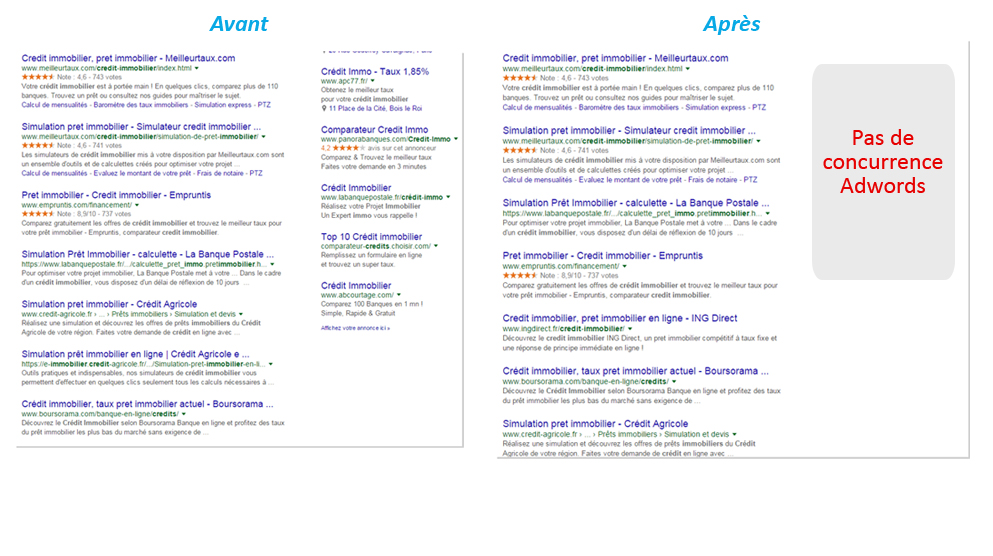Viewport: 993px width, 556px height.
Task: Open La Banque Postale calculette result in Avant panel
Action: click(148, 255)
